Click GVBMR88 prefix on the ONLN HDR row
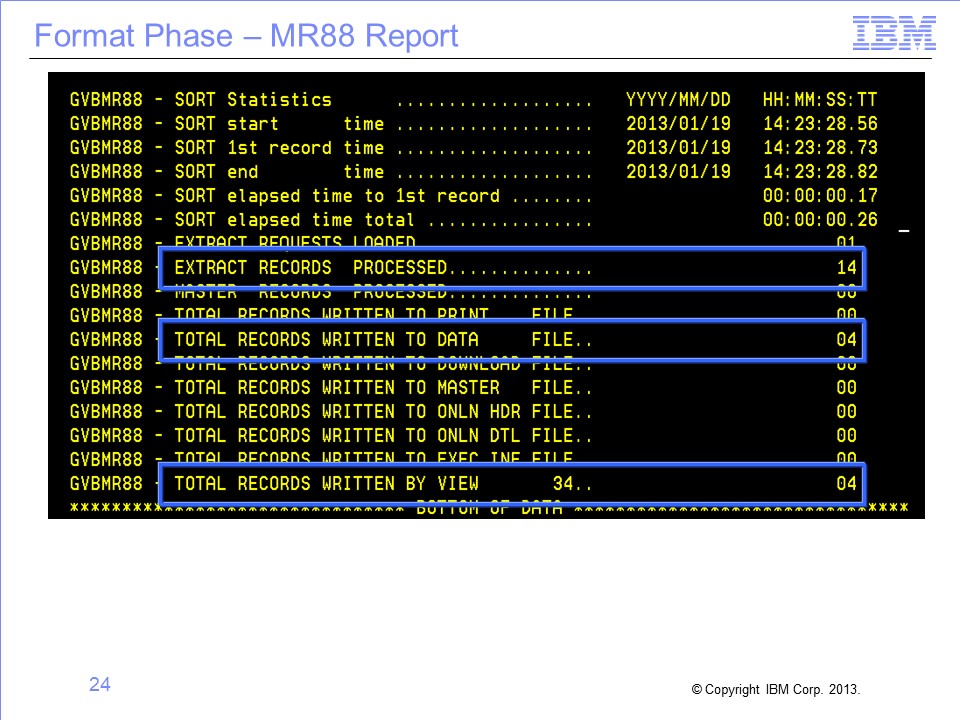Image resolution: width=960 pixels, height=720 pixels. click(x=106, y=411)
